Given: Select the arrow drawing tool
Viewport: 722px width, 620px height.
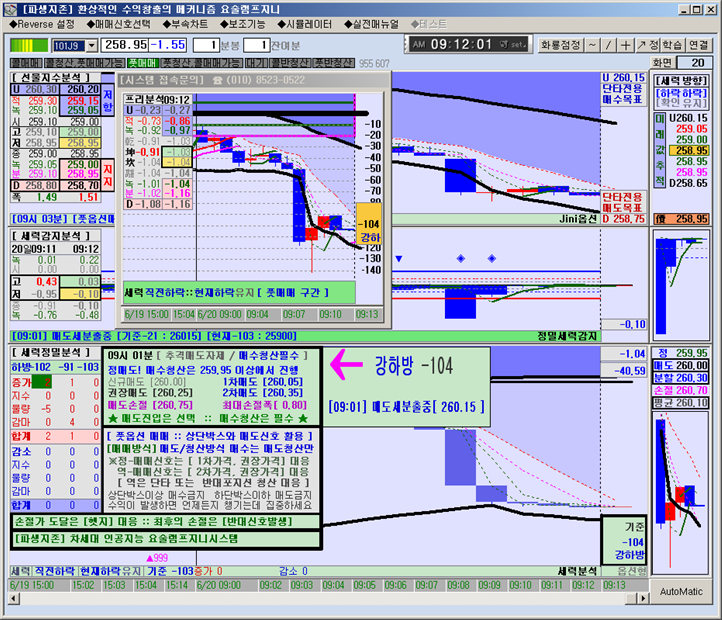Looking at the screenshot, I should pyautogui.click(x=641, y=45).
